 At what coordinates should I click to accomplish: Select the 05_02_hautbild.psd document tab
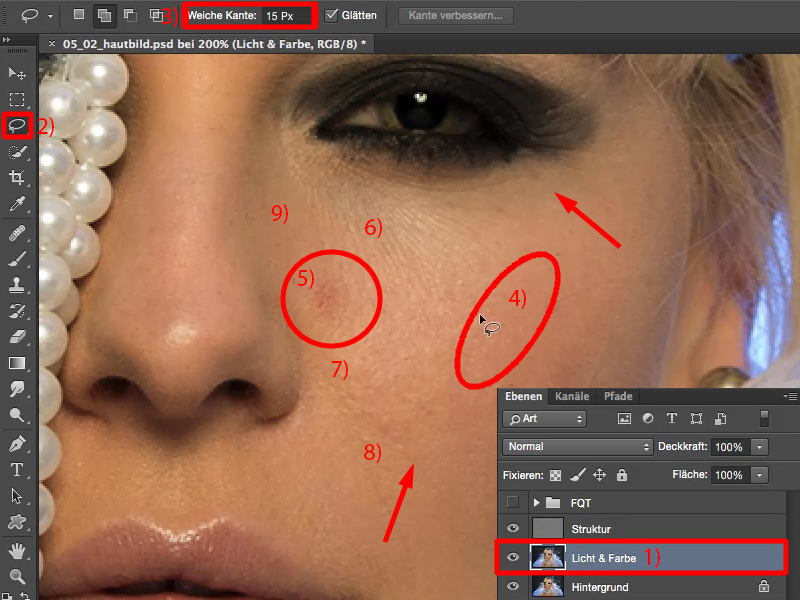coord(214,44)
